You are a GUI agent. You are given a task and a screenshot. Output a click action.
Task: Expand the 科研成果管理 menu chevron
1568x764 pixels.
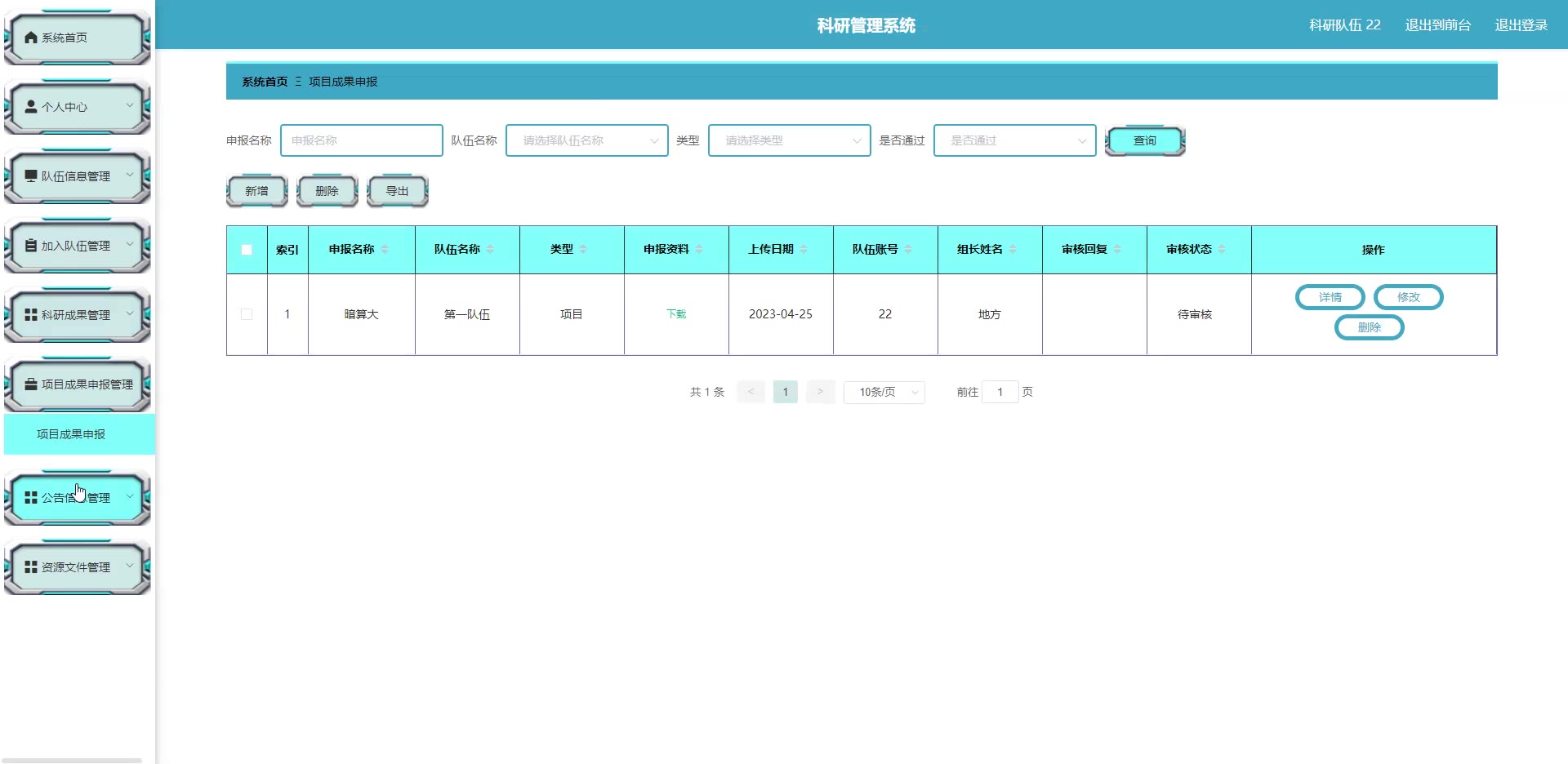tap(129, 314)
